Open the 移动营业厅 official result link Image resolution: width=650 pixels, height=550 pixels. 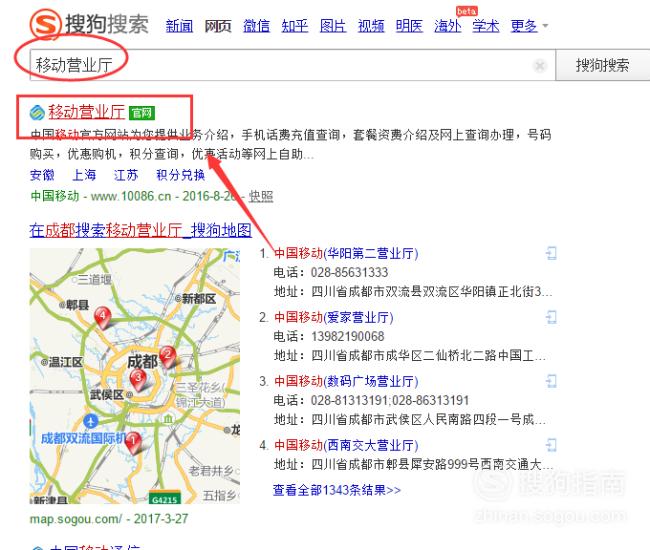click(x=86, y=112)
